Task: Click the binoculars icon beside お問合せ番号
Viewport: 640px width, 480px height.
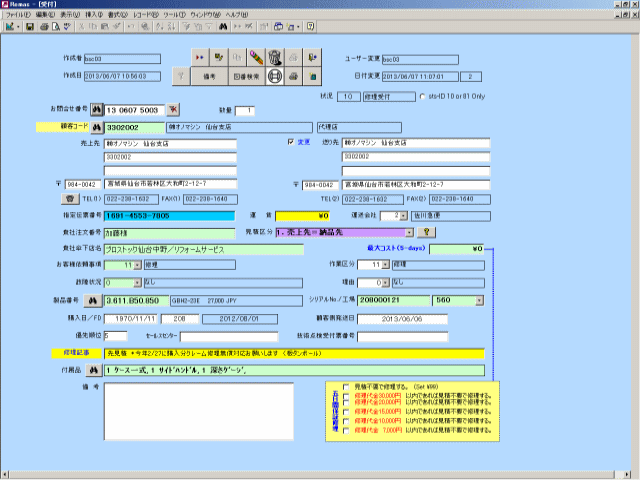Action: tap(97, 110)
